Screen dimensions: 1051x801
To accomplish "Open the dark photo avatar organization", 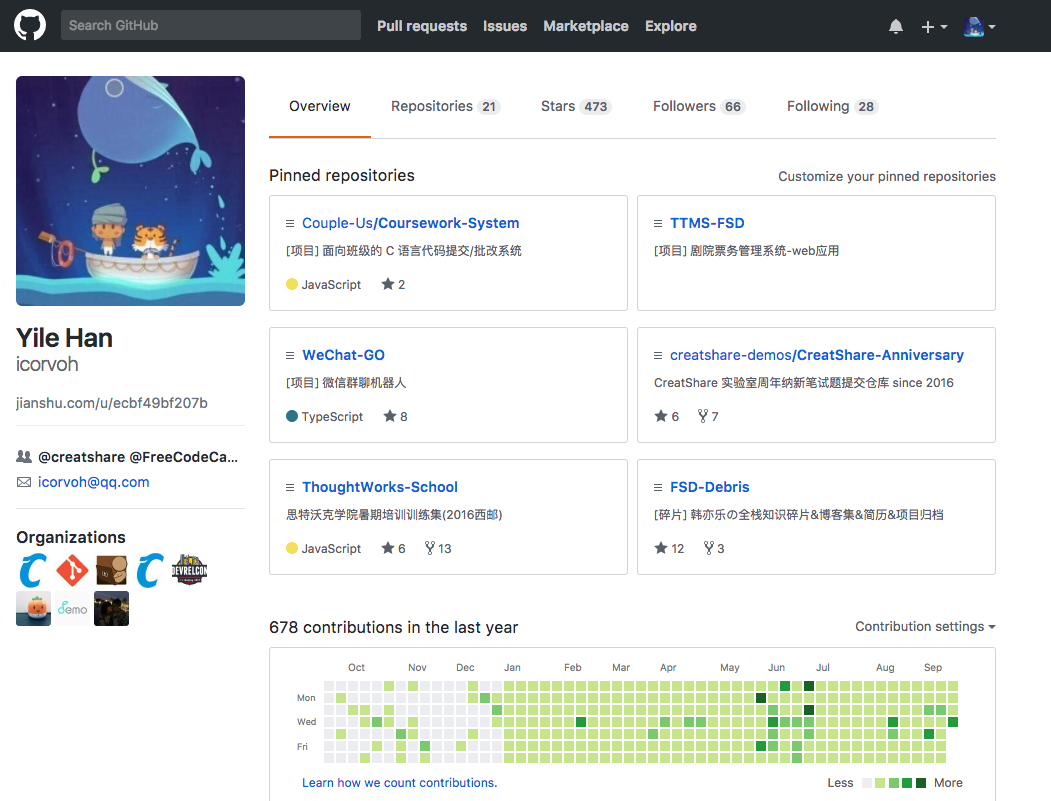I will click(x=111, y=609).
